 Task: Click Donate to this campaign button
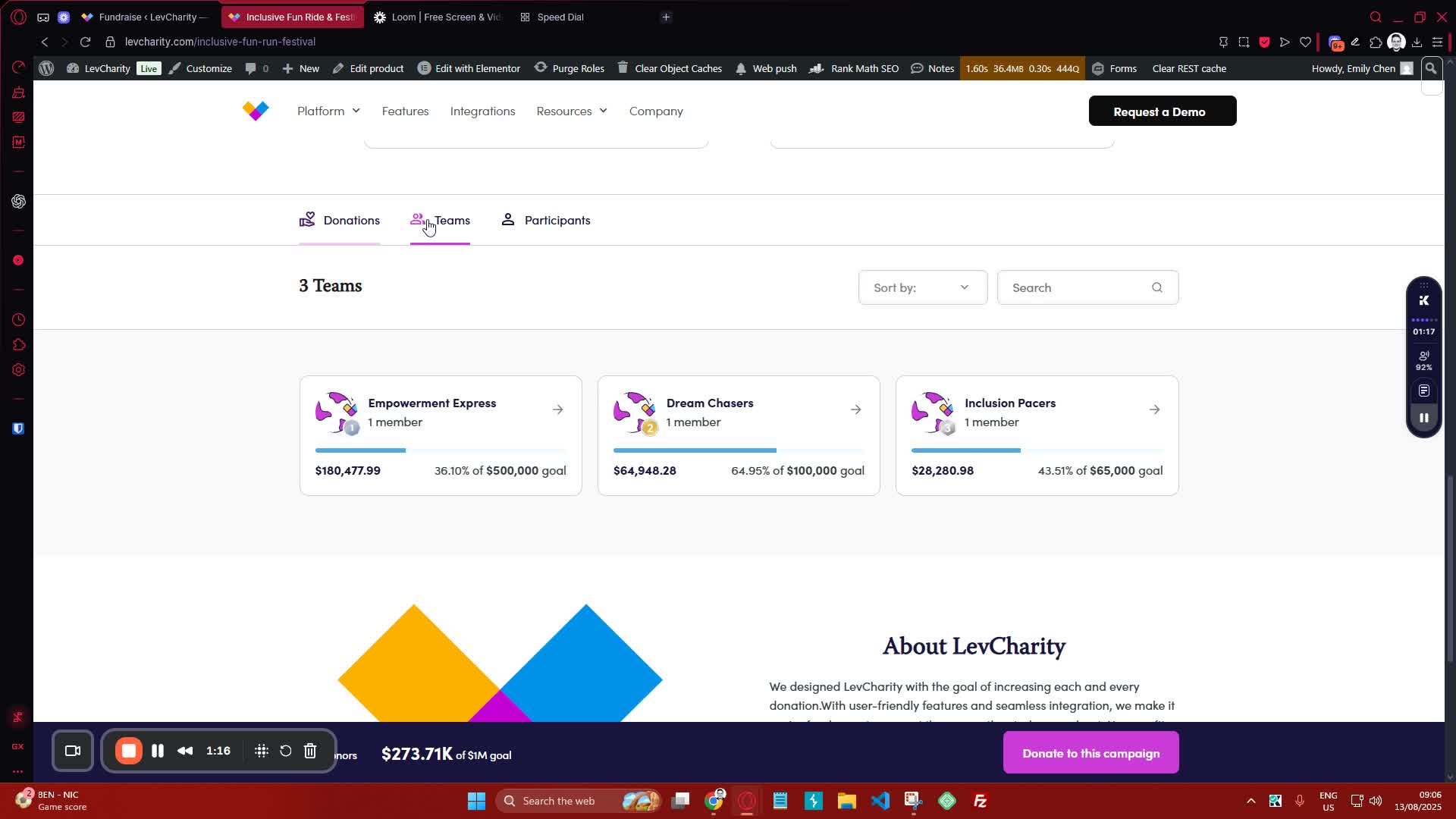[x=1090, y=753]
